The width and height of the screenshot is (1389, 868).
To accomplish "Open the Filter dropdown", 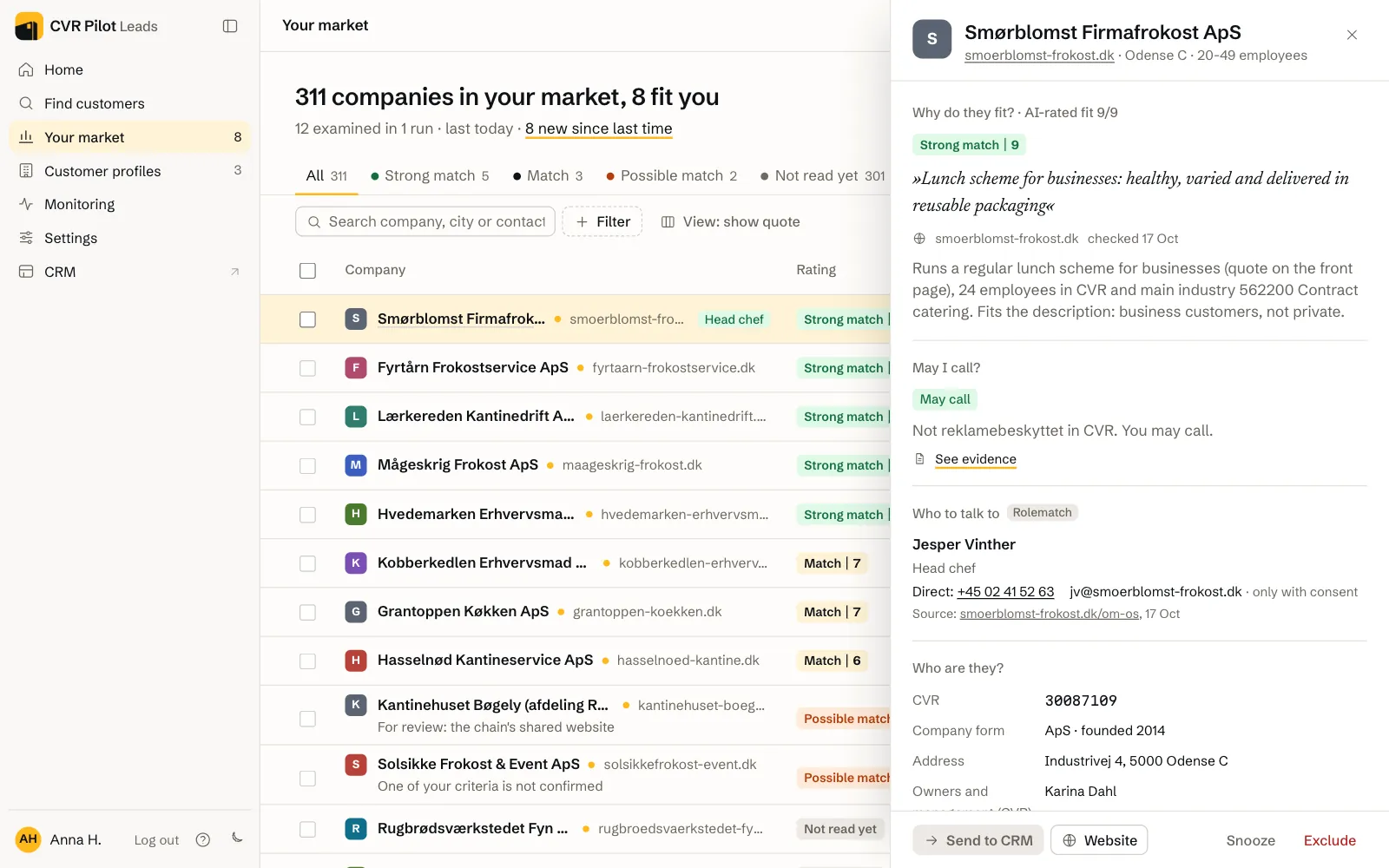I will pos(602,221).
